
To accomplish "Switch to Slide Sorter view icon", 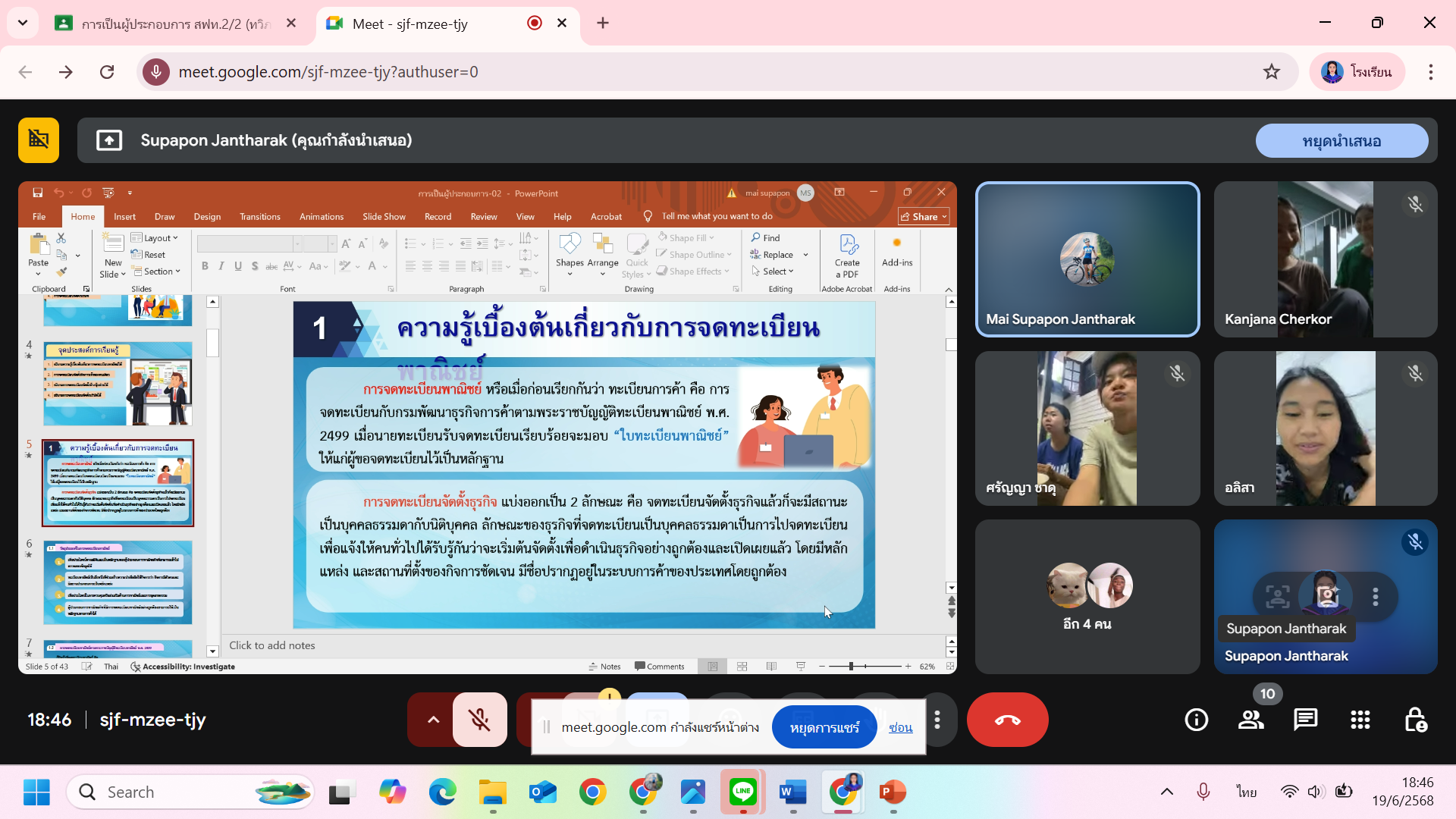I will pyautogui.click(x=742, y=667).
